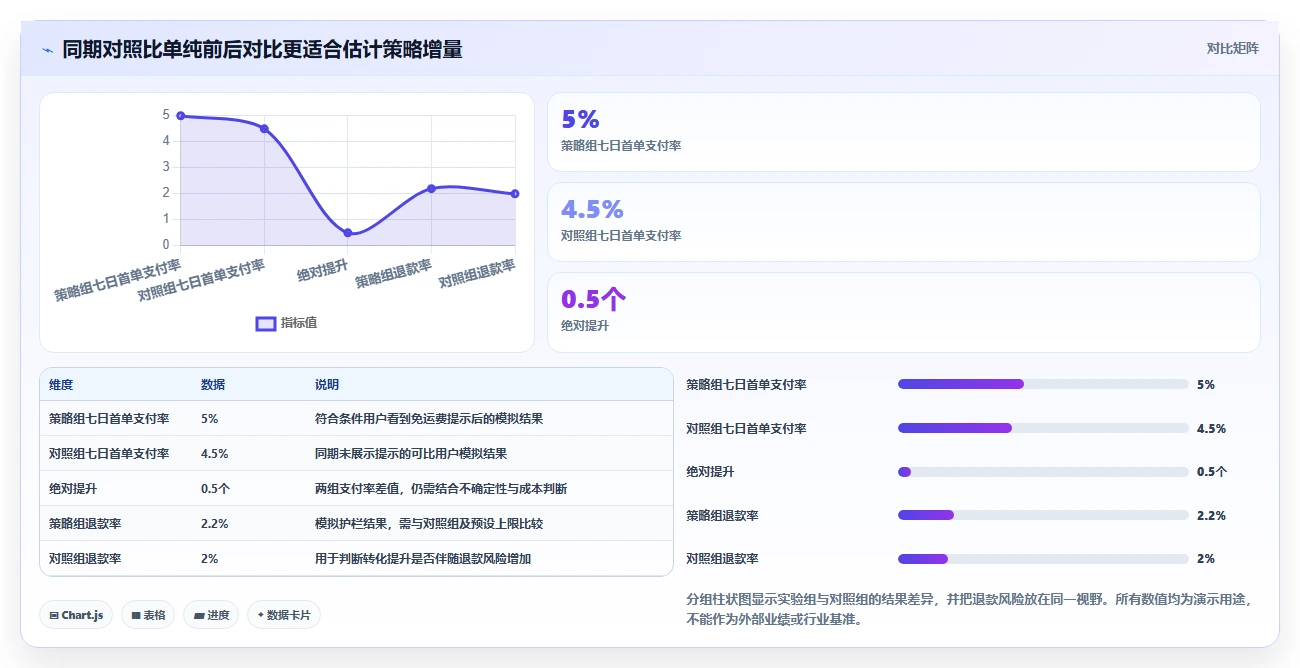Click the progress bar for 策略组退款率
This screenshot has height=668, width=1300.
click(1043, 515)
